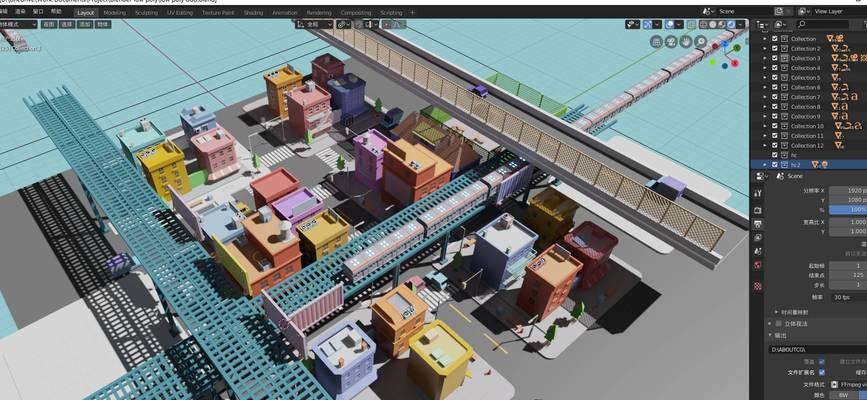Toggle show overlays button
This screenshot has height=400, width=867.
669,24
